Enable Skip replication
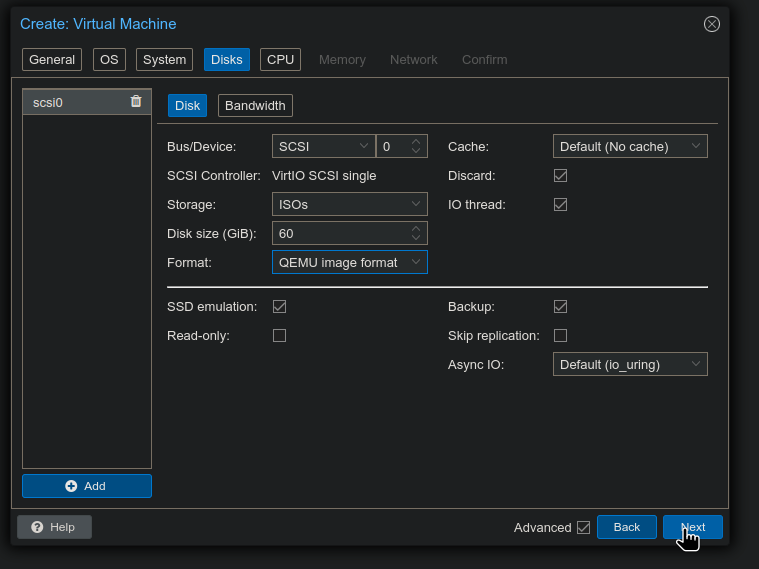 click(560, 335)
